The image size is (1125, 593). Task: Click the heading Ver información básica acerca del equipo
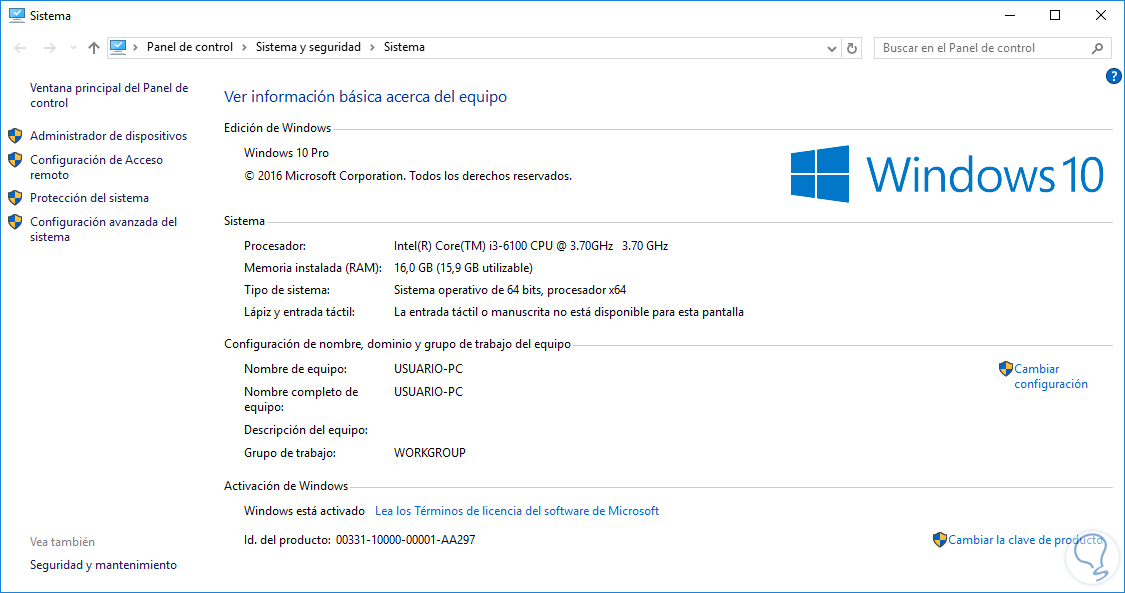pyautogui.click(x=365, y=97)
